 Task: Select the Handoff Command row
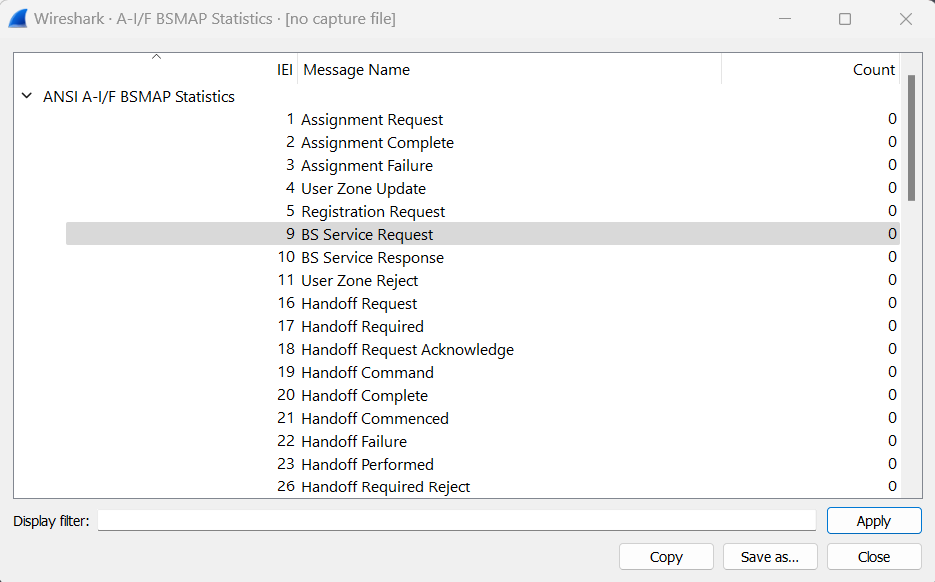pyautogui.click(x=367, y=373)
